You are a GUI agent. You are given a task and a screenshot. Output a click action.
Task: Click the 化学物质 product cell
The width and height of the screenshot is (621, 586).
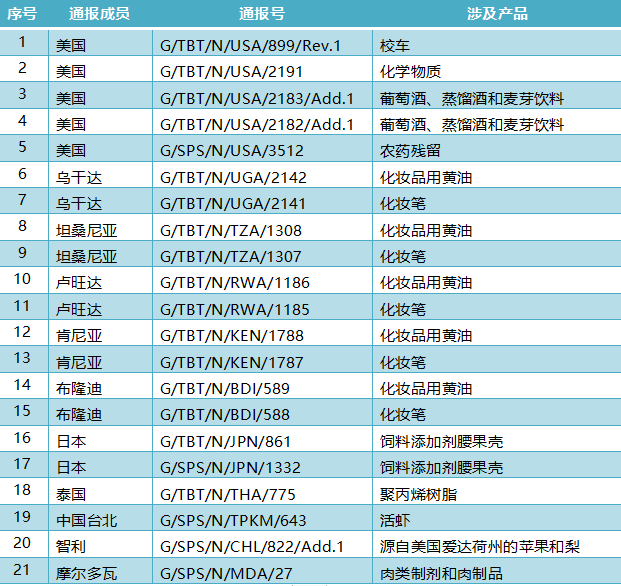pyautogui.click(x=497, y=69)
